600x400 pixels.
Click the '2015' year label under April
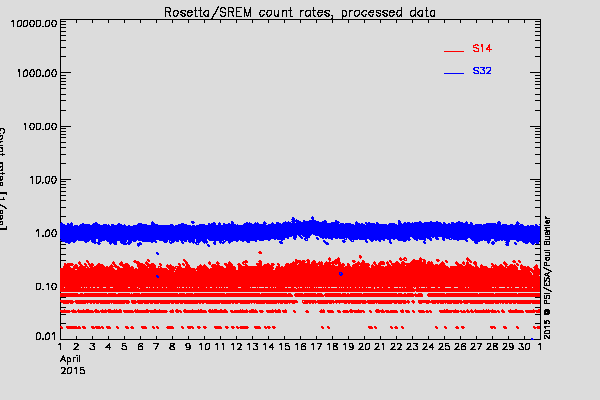pos(72,370)
